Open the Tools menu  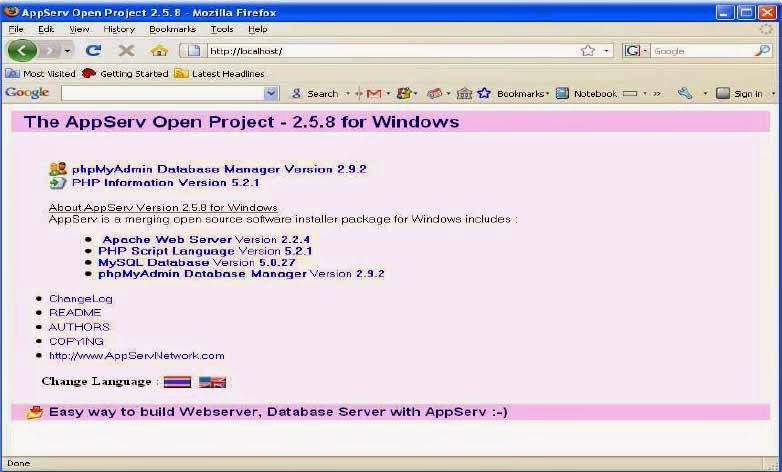(x=221, y=29)
